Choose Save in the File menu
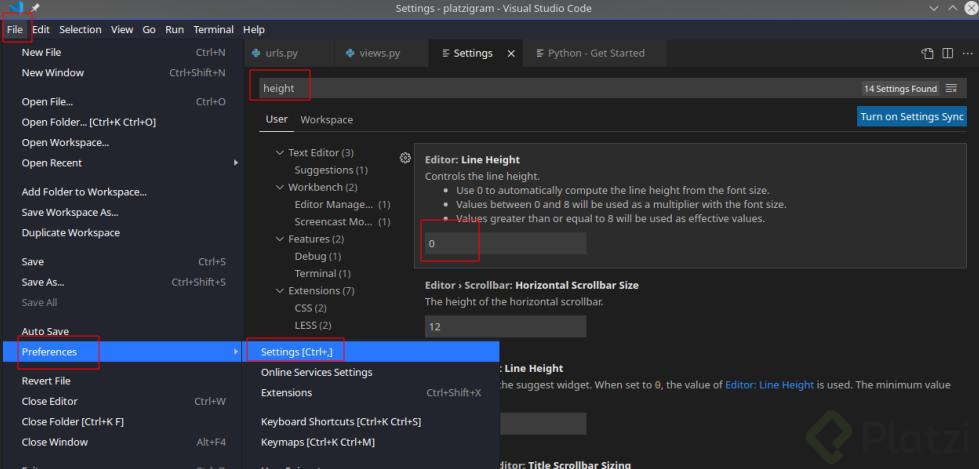 tap(123, 262)
